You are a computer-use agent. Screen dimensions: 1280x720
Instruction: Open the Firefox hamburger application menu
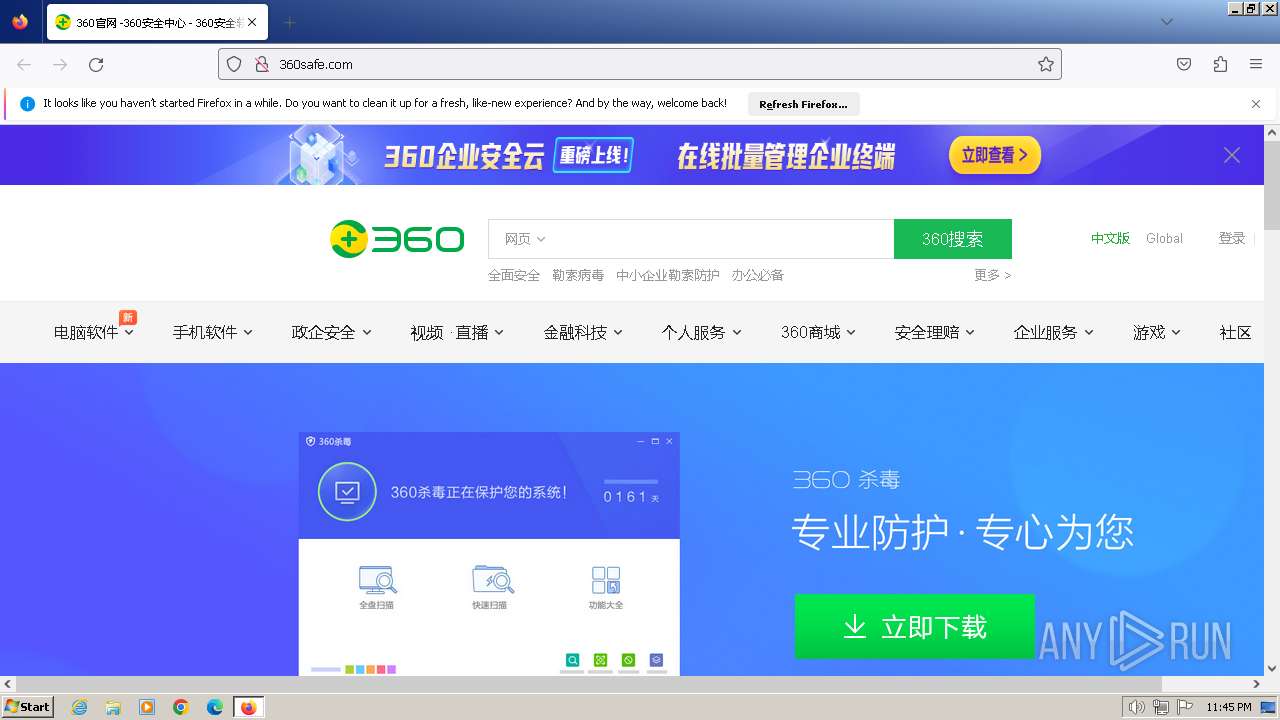click(x=1256, y=64)
